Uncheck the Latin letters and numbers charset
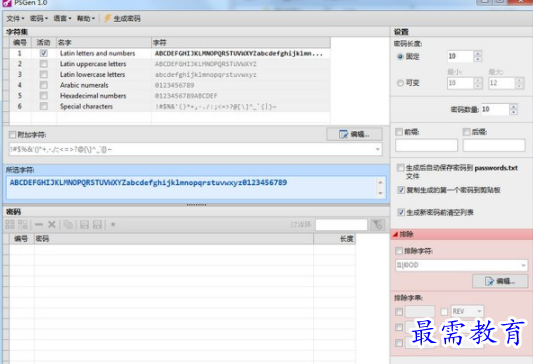The image size is (533, 364). click(44, 53)
